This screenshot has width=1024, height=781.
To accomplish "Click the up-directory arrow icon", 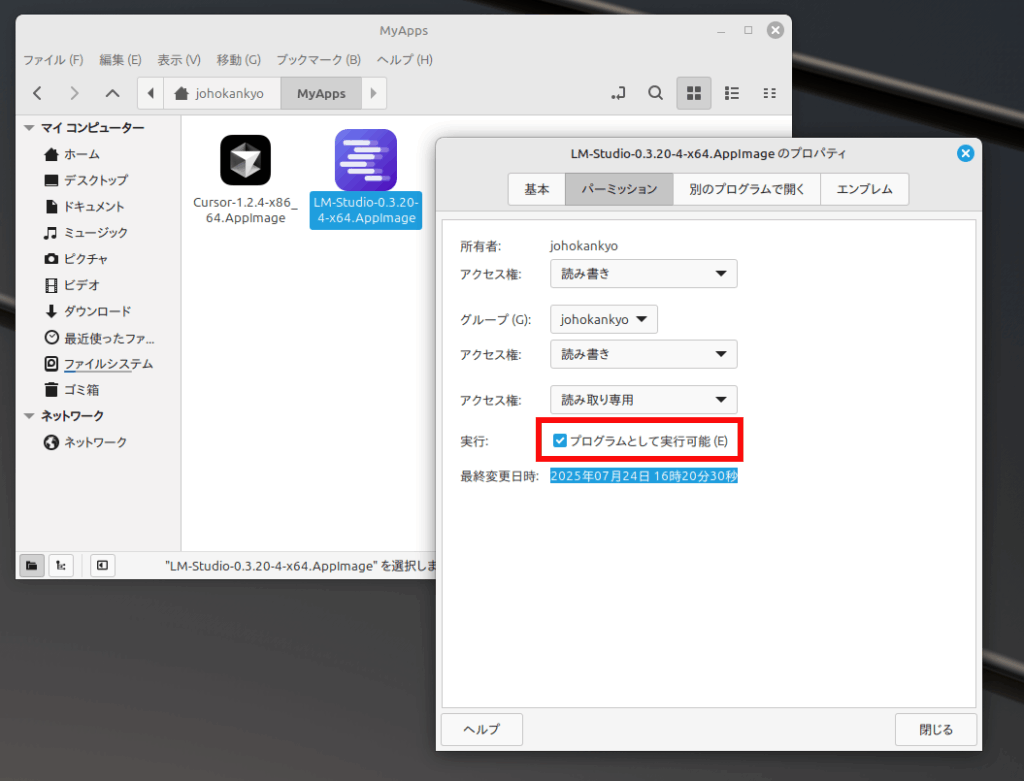I will click(112, 93).
